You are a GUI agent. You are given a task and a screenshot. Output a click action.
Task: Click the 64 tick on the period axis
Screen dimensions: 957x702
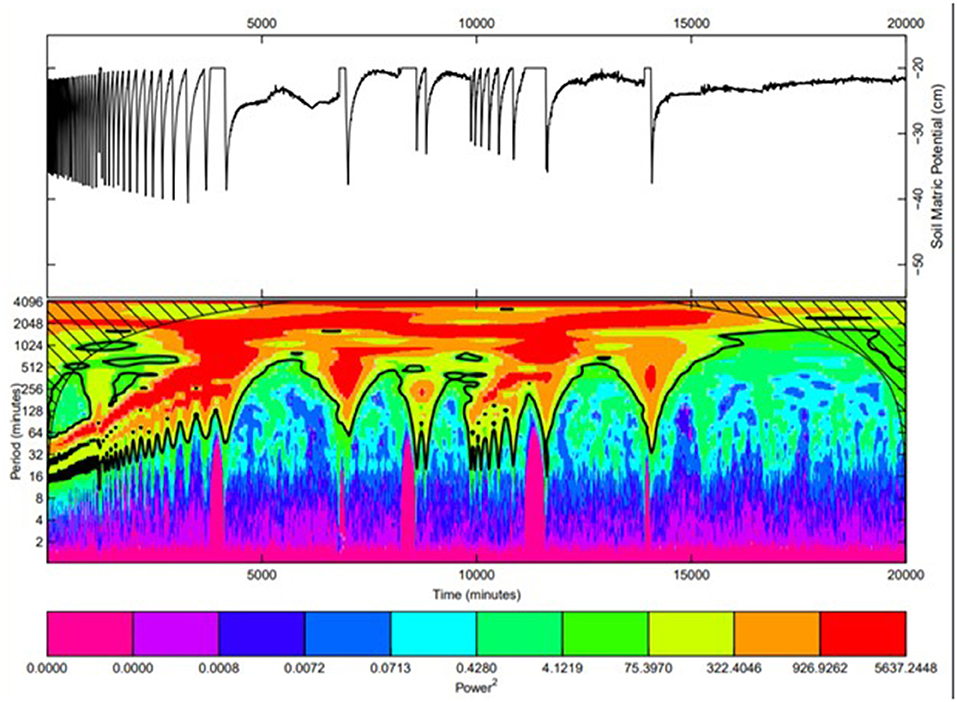pos(35,433)
